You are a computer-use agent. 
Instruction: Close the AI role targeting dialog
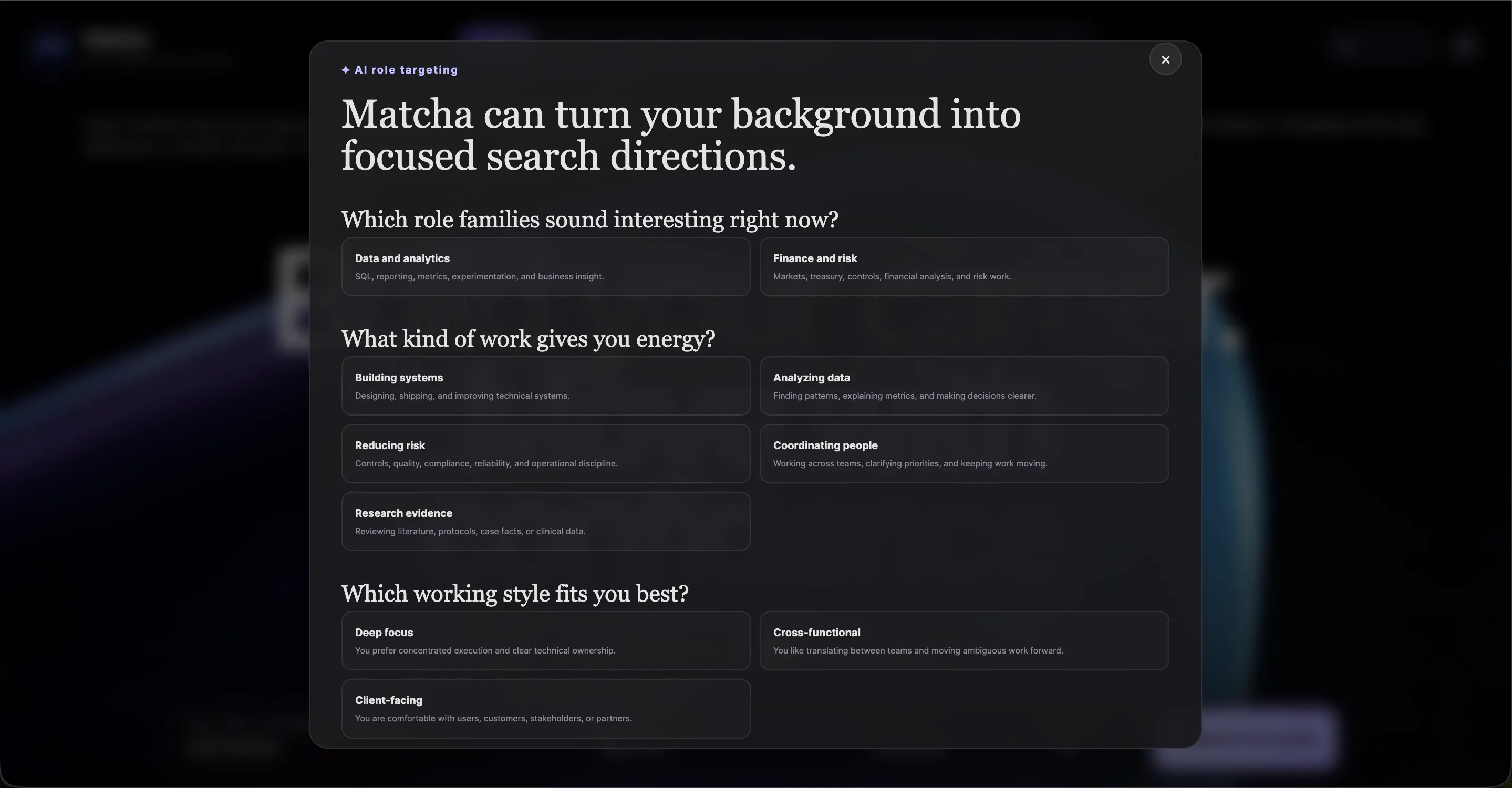(1165, 59)
